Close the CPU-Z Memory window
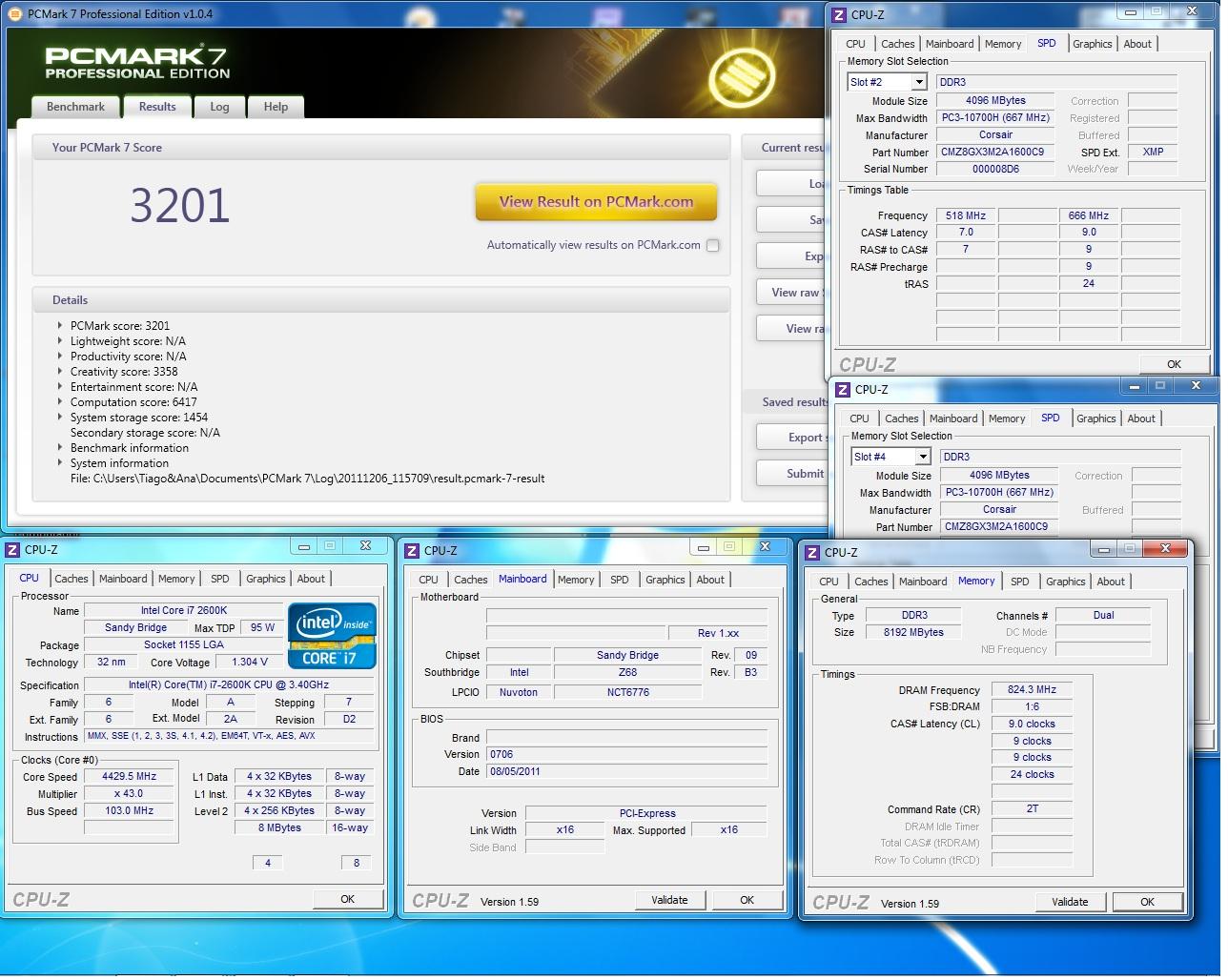The width and height of the screenshot is (1228, 980). click(x=1166, y=549)
